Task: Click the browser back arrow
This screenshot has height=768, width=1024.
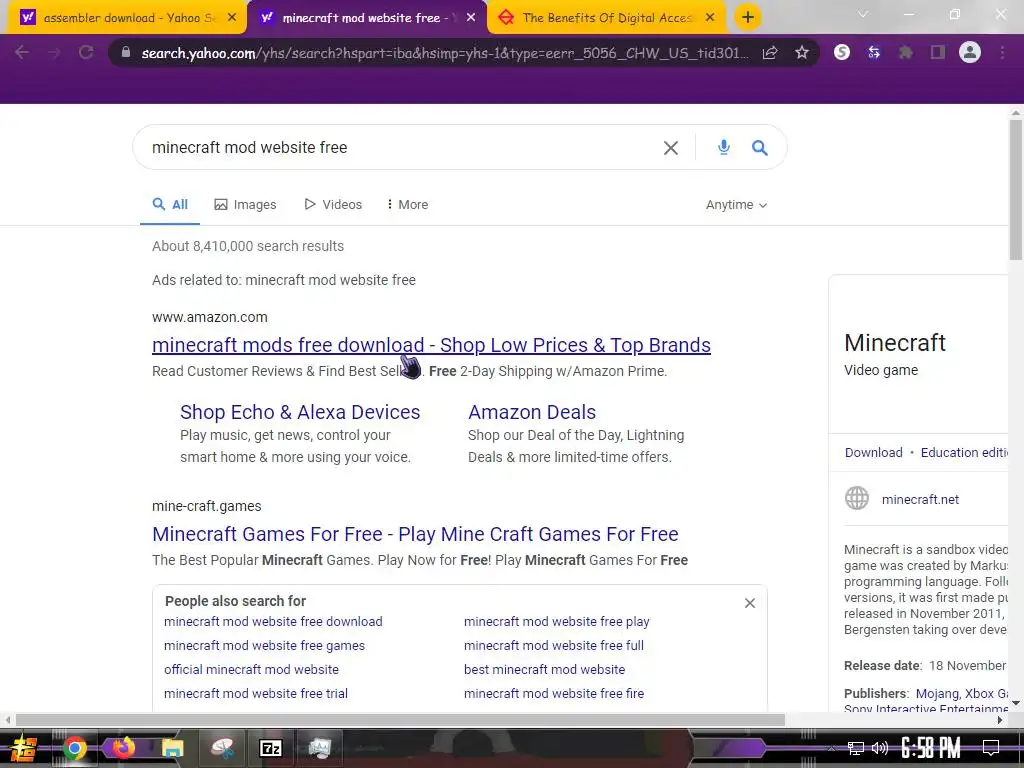Action: 22,52
